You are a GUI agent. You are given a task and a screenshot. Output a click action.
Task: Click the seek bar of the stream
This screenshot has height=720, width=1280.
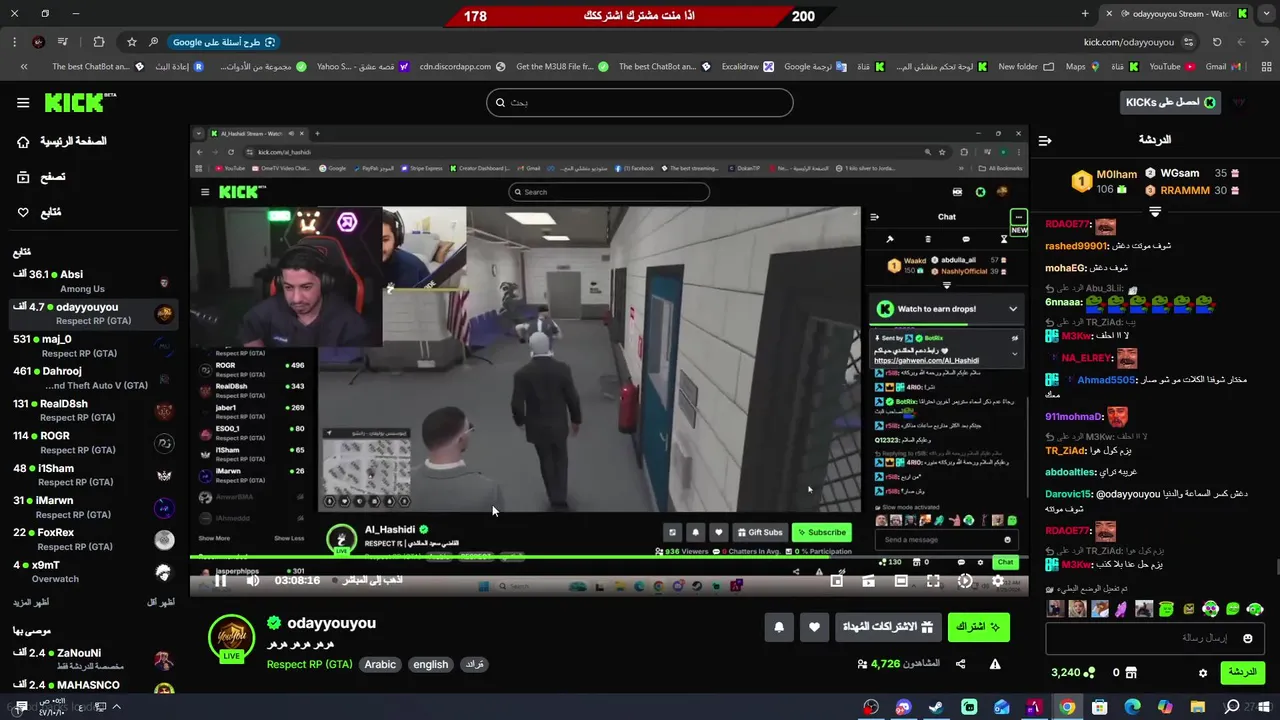point(609,556)
